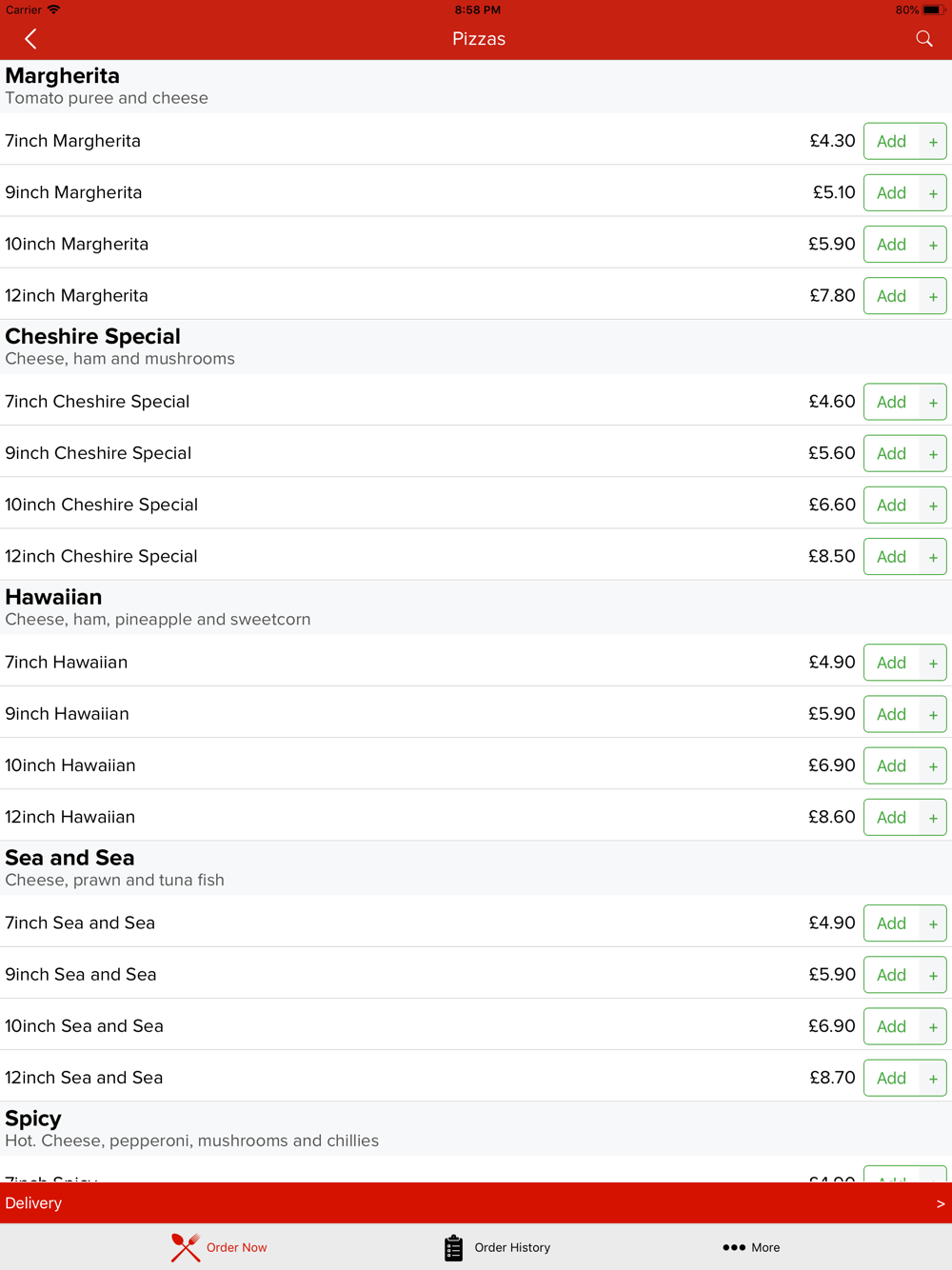Tap the Order History clipboard icon
952x1270 pixels.
click(454, 1247)
